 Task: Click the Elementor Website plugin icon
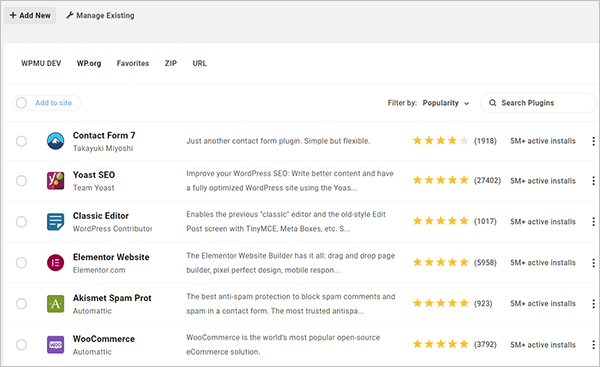pyautogui.click(x=55, y=263)
